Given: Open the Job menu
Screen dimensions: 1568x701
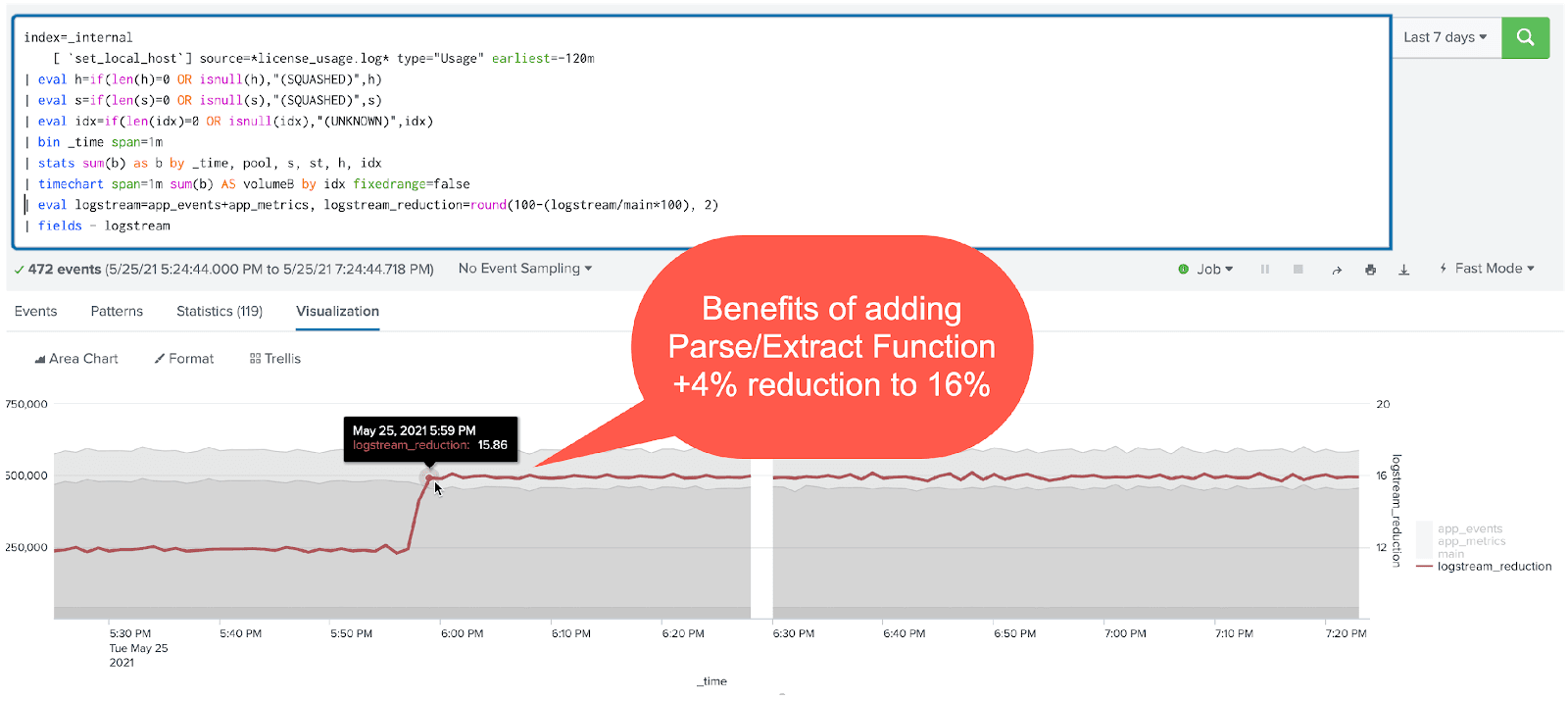Looking at the screenshot, I should pyautogui.click(x=1206, y=269).
